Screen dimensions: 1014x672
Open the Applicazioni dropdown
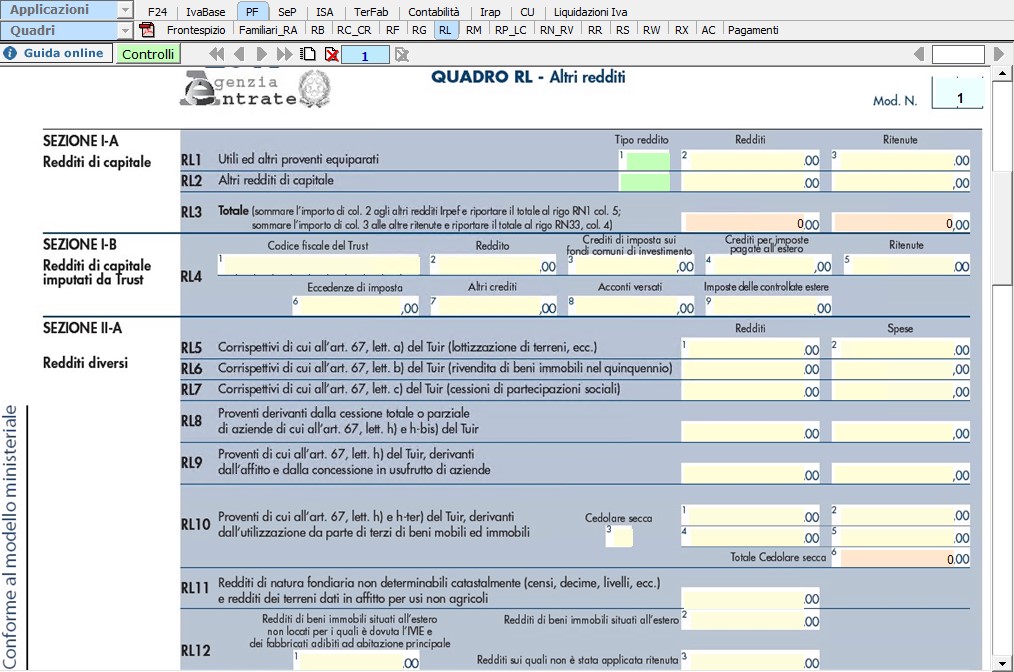(125, 10)
